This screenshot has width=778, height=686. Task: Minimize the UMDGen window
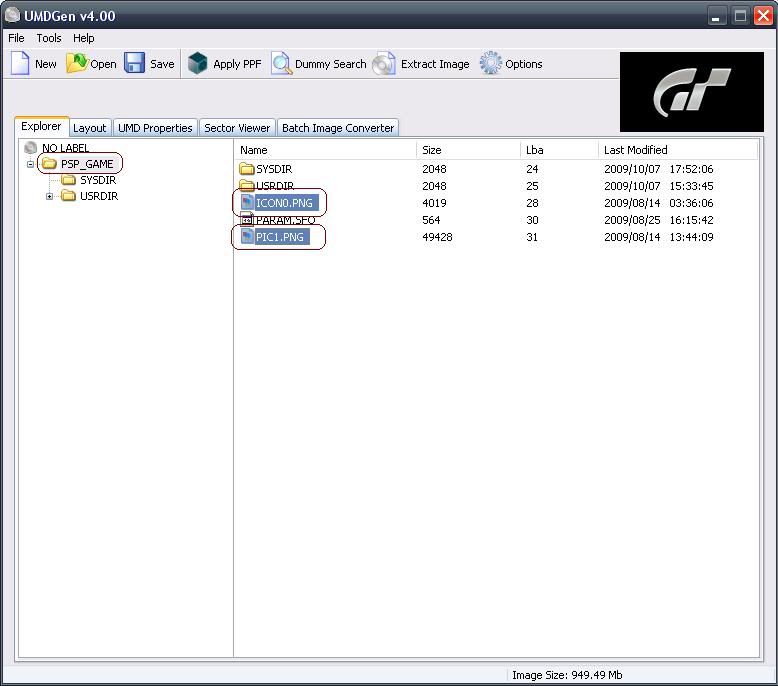pyautogui.click(x=715, y=16)
